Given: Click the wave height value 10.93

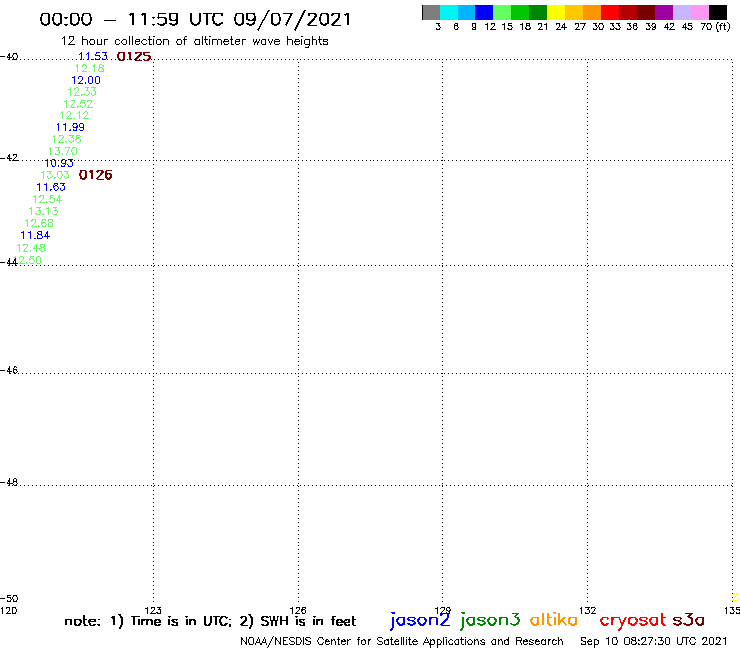Looking at the screenshot, I should point(59,163).
